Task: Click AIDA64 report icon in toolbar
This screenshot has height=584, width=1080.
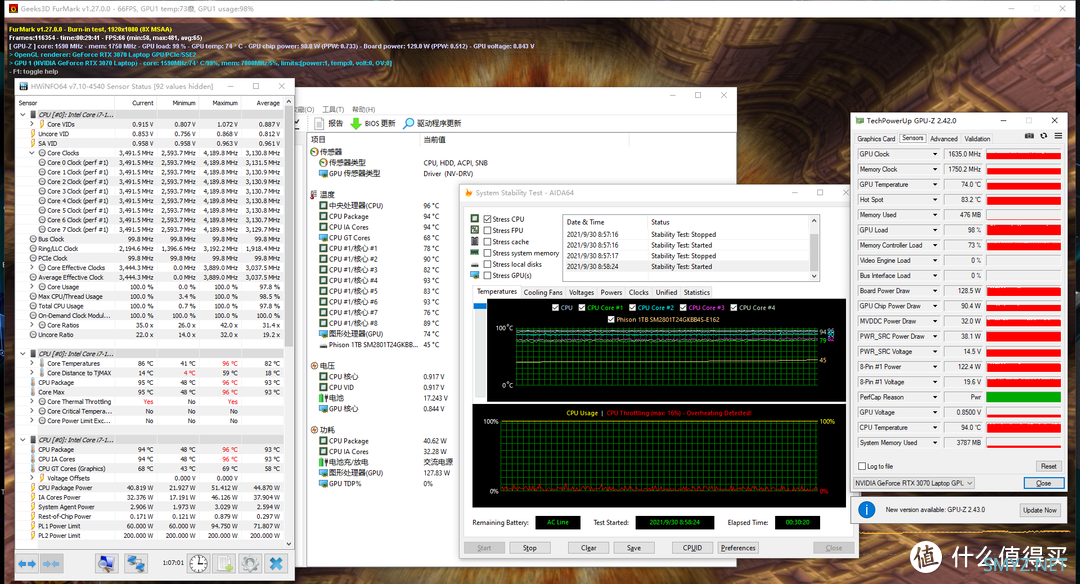Action: (x=319, y=123)
